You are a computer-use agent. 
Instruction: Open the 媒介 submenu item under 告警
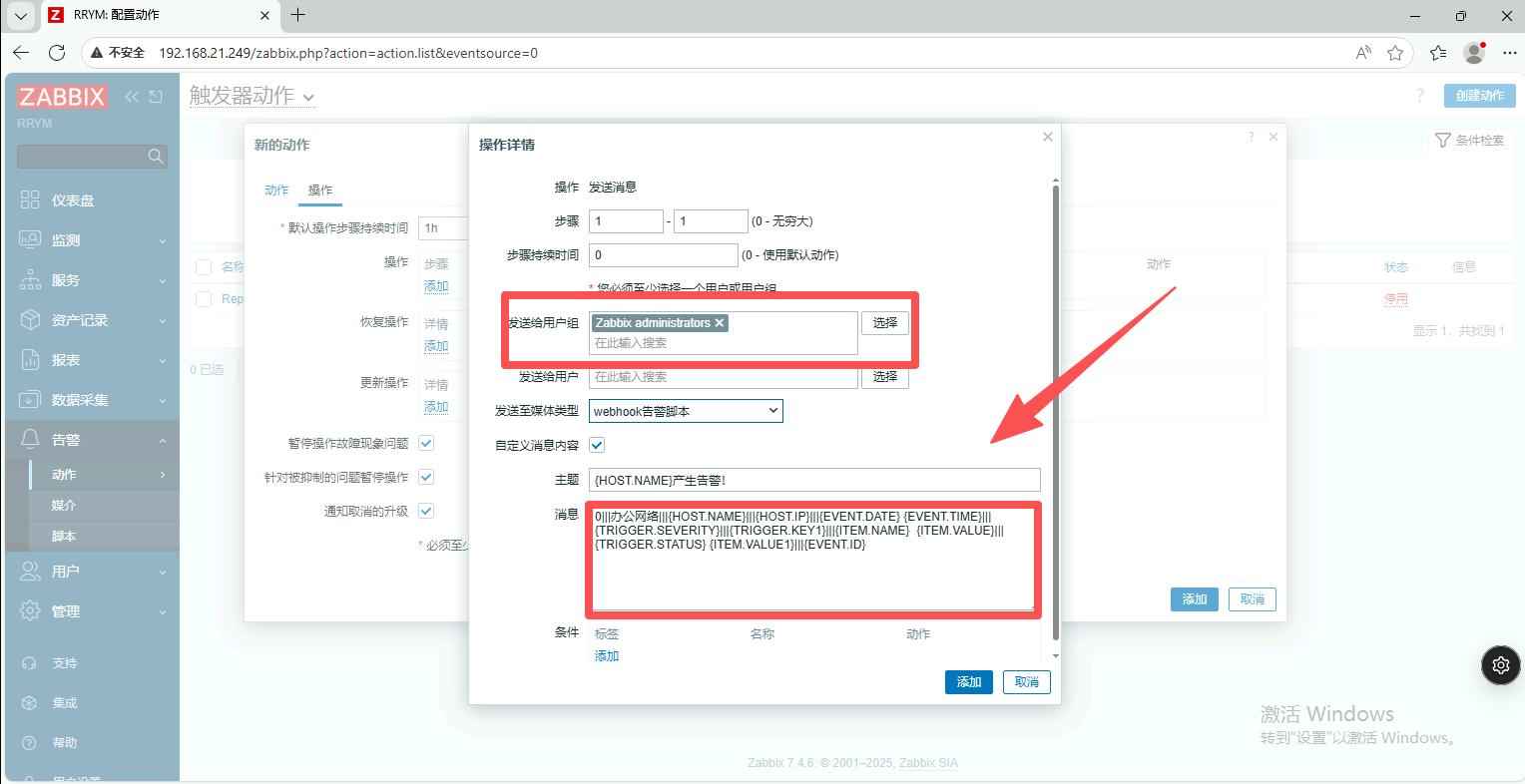click(x=64, y=506)
